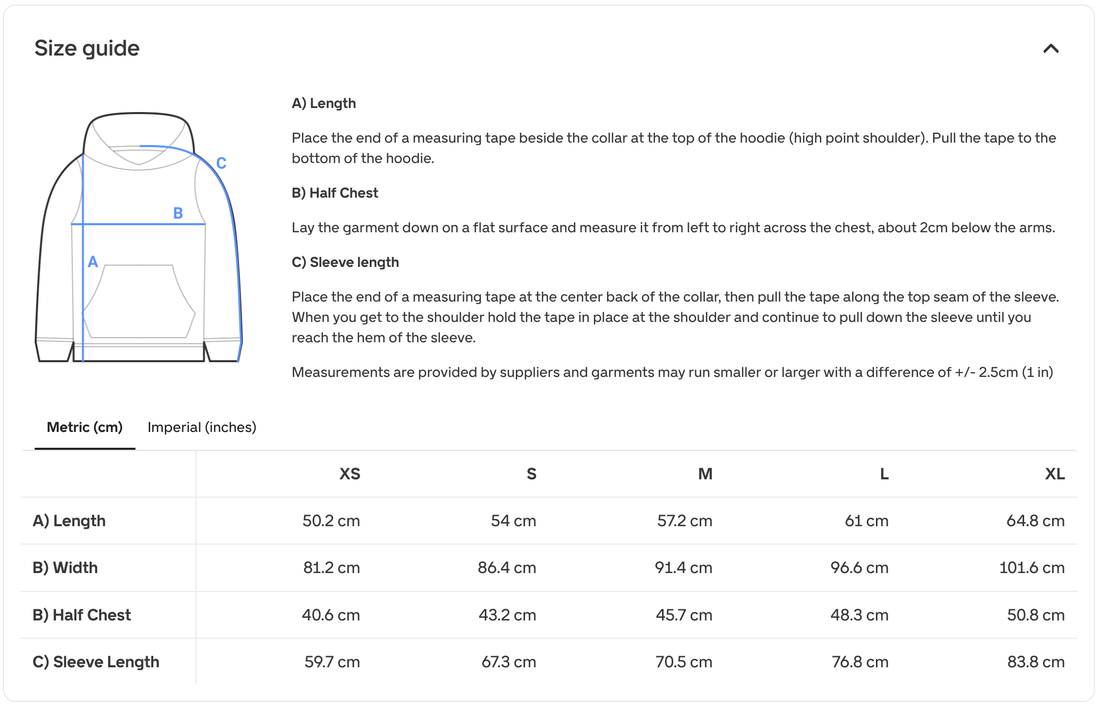The width and height of the screenshot is (1100, 705).
Task: Click the B) Half Chest table row label
Action: [82, 615]
